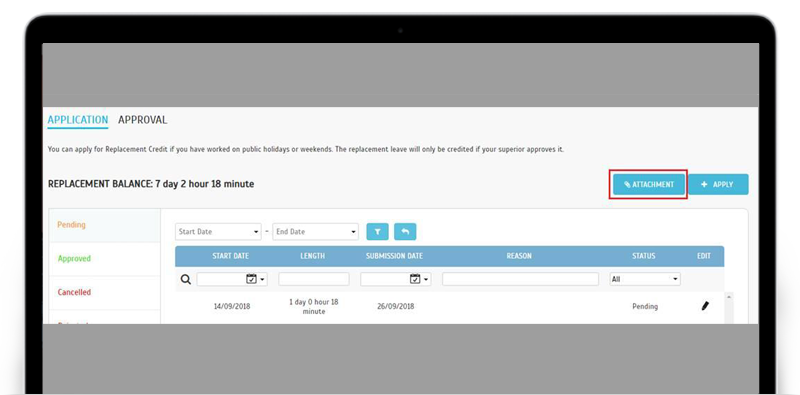Focus the Submission Date column filter field

(396, 279)
